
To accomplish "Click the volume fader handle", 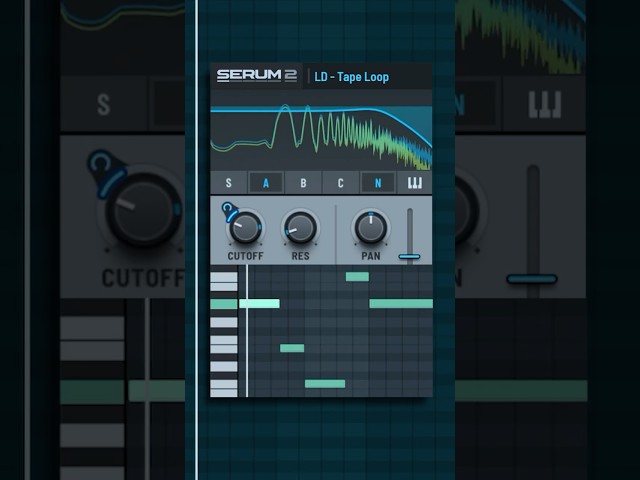I will [409, 256].
